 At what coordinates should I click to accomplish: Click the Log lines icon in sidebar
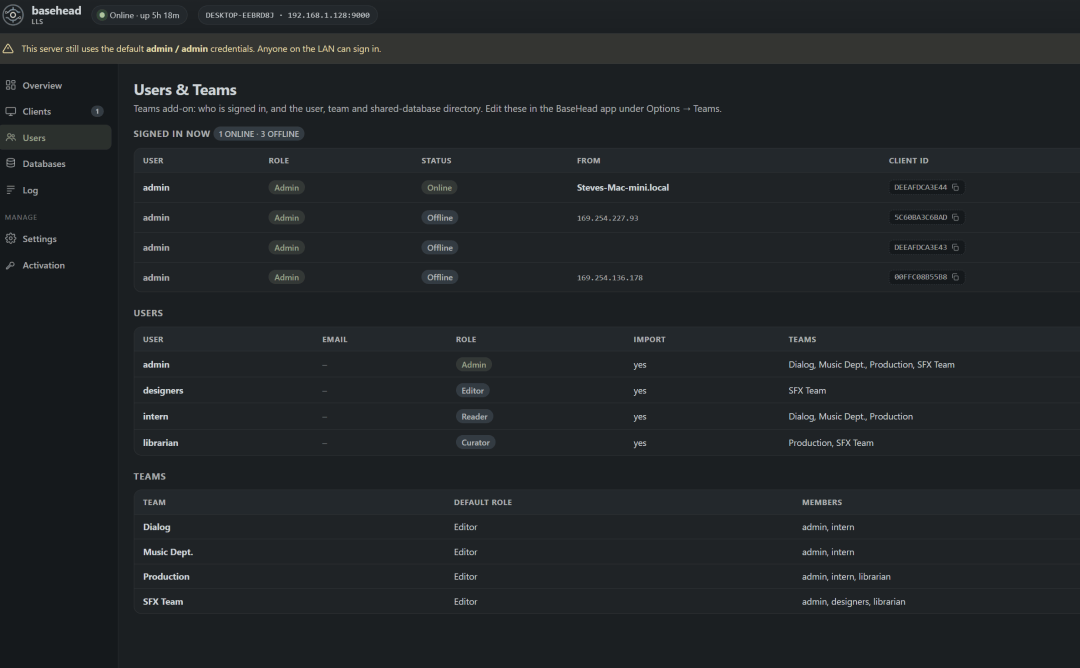pos(10,190)
